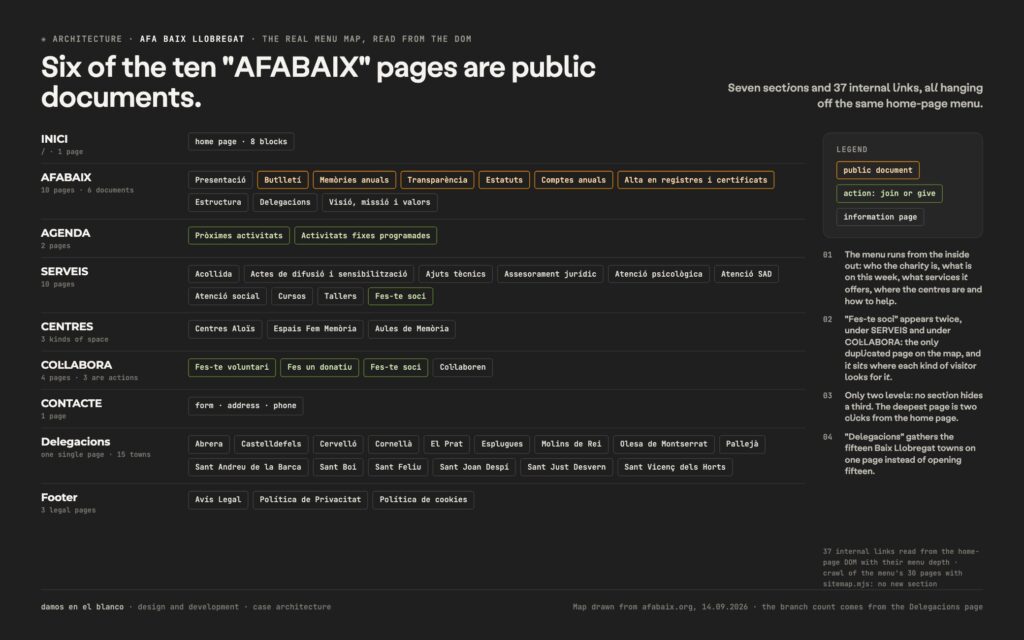Click the El Prat chip
Viewport: 1024px width, 640px height.
coord(447,445)
